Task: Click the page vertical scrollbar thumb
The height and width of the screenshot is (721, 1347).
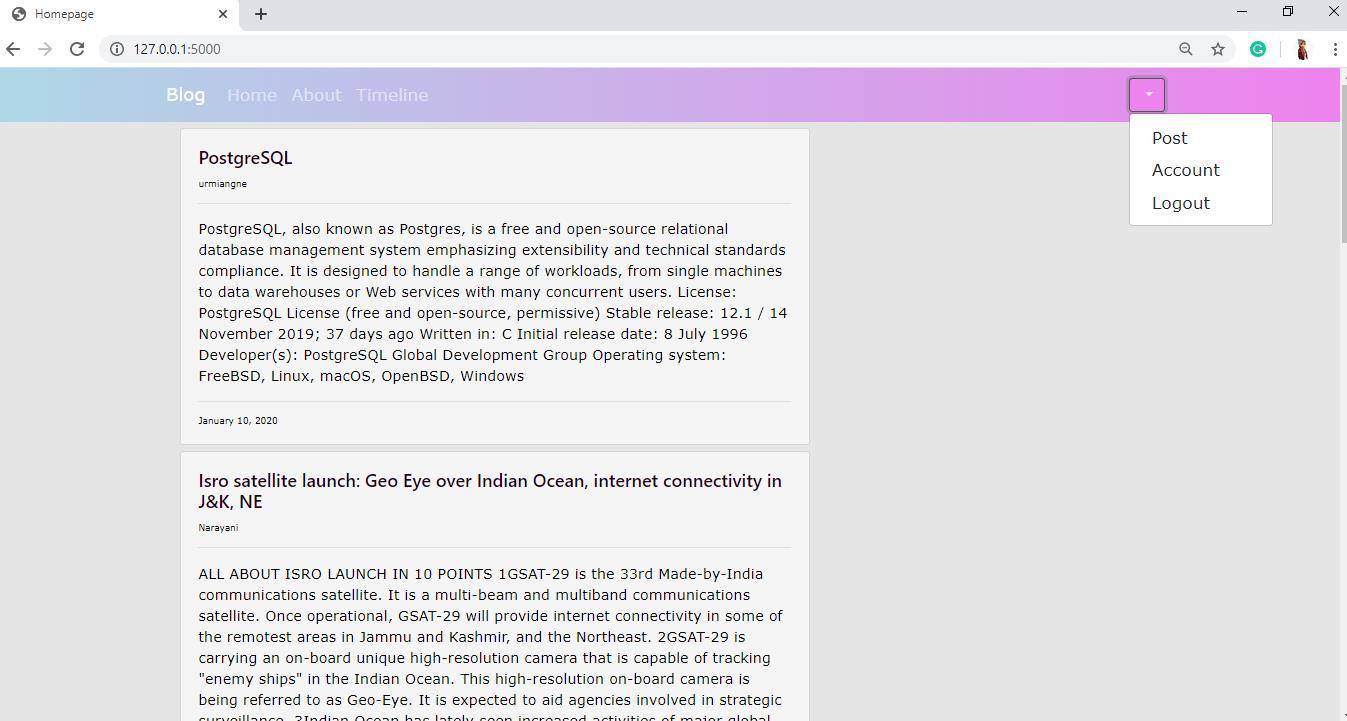Action: click(1343, 162)
